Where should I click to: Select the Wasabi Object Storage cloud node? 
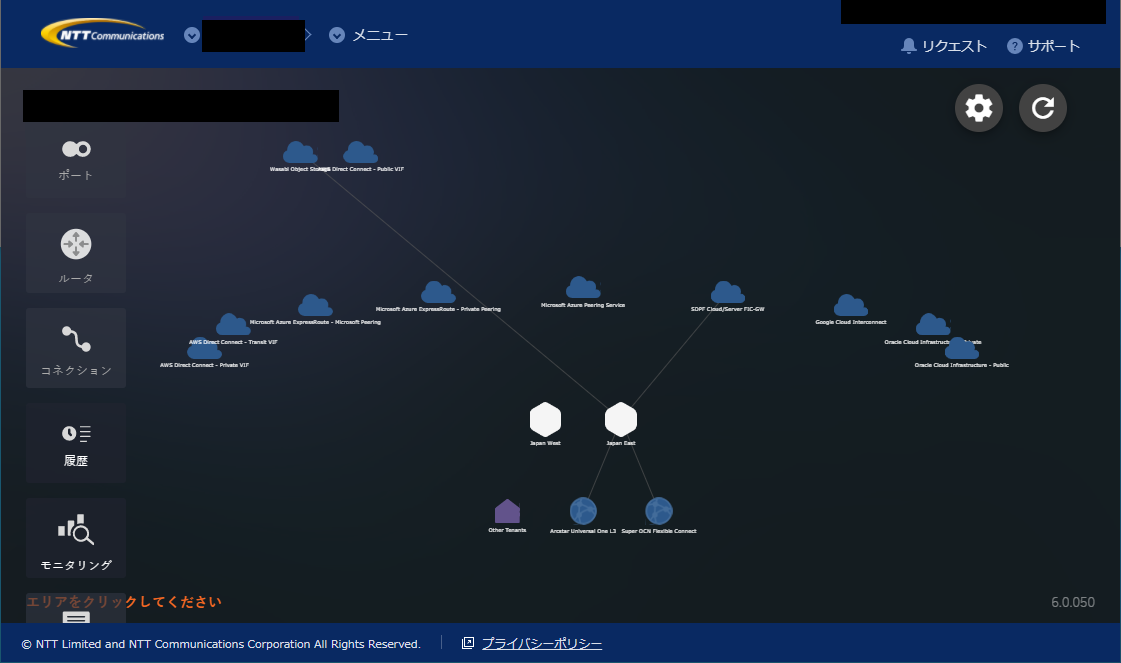click(x=300, y=152)
